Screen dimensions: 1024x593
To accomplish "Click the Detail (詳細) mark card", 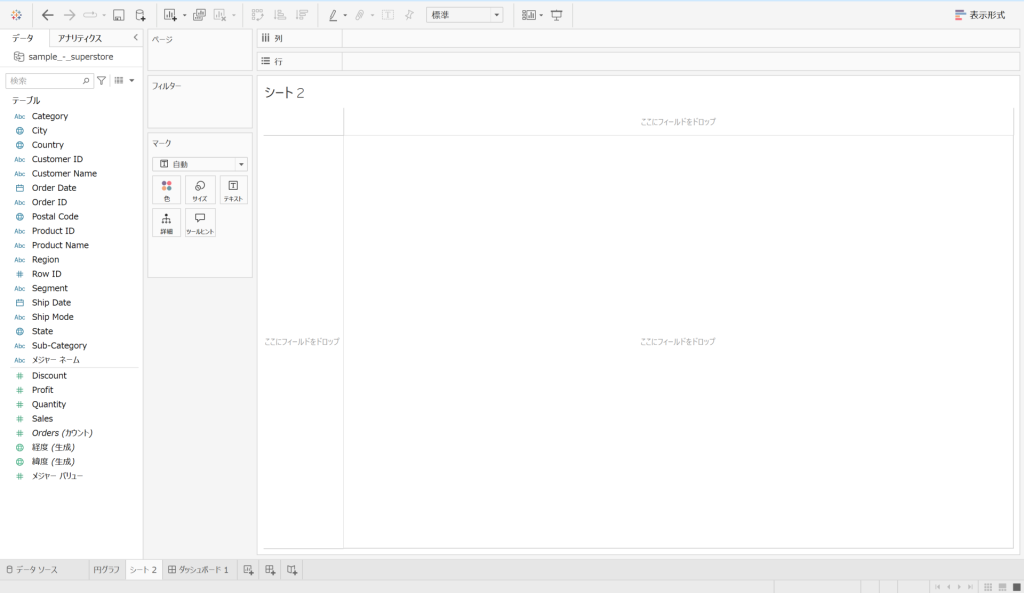I will coord(166,222).
